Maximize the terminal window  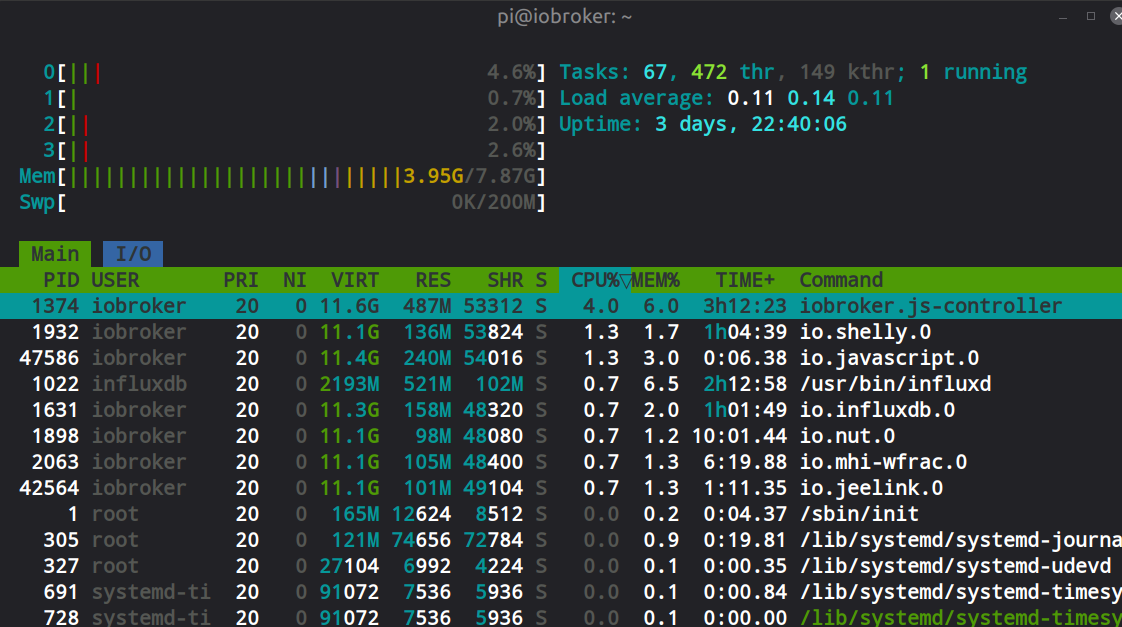point(1091,16)
